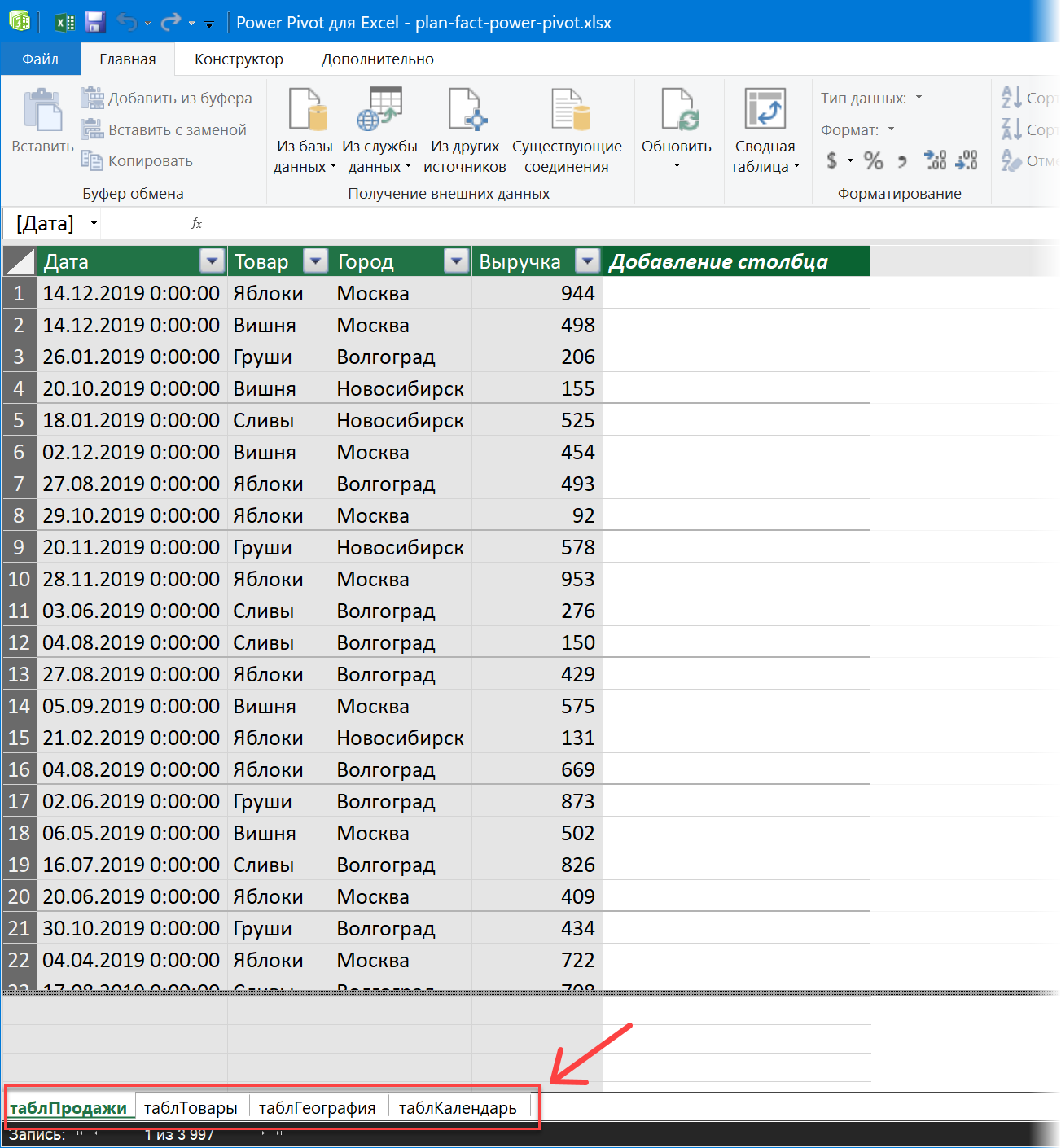Click the Redo arrow in title bar

coord(170,22)
